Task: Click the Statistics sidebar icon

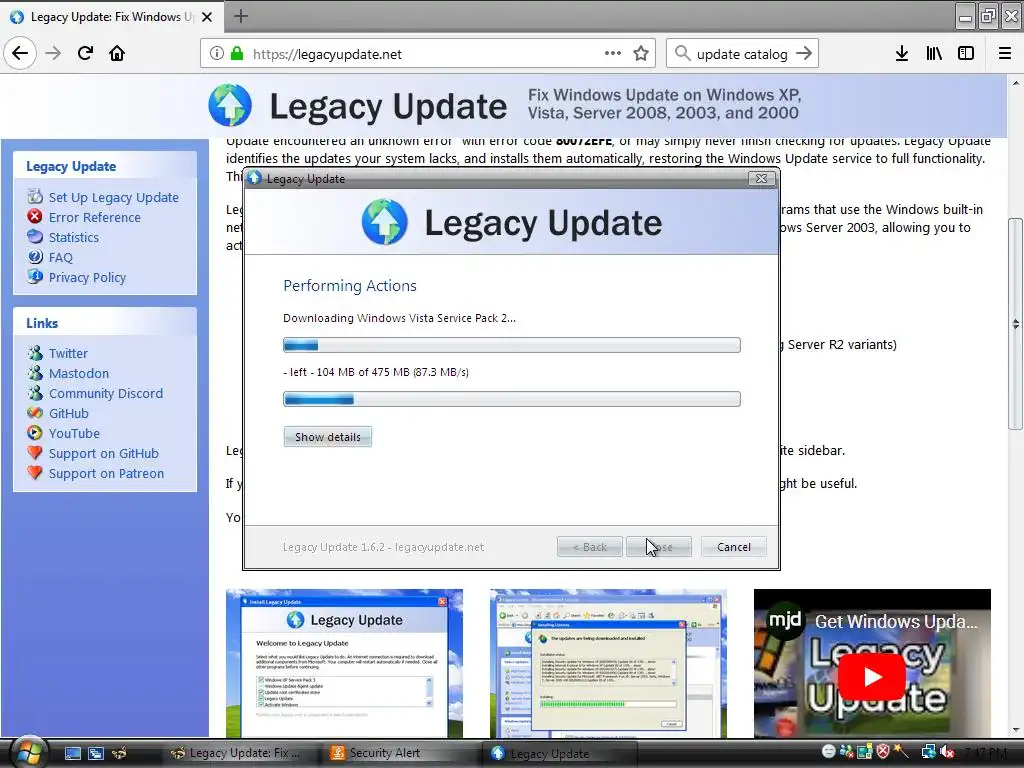Action: pyautogui.click(x=35, y=236)
